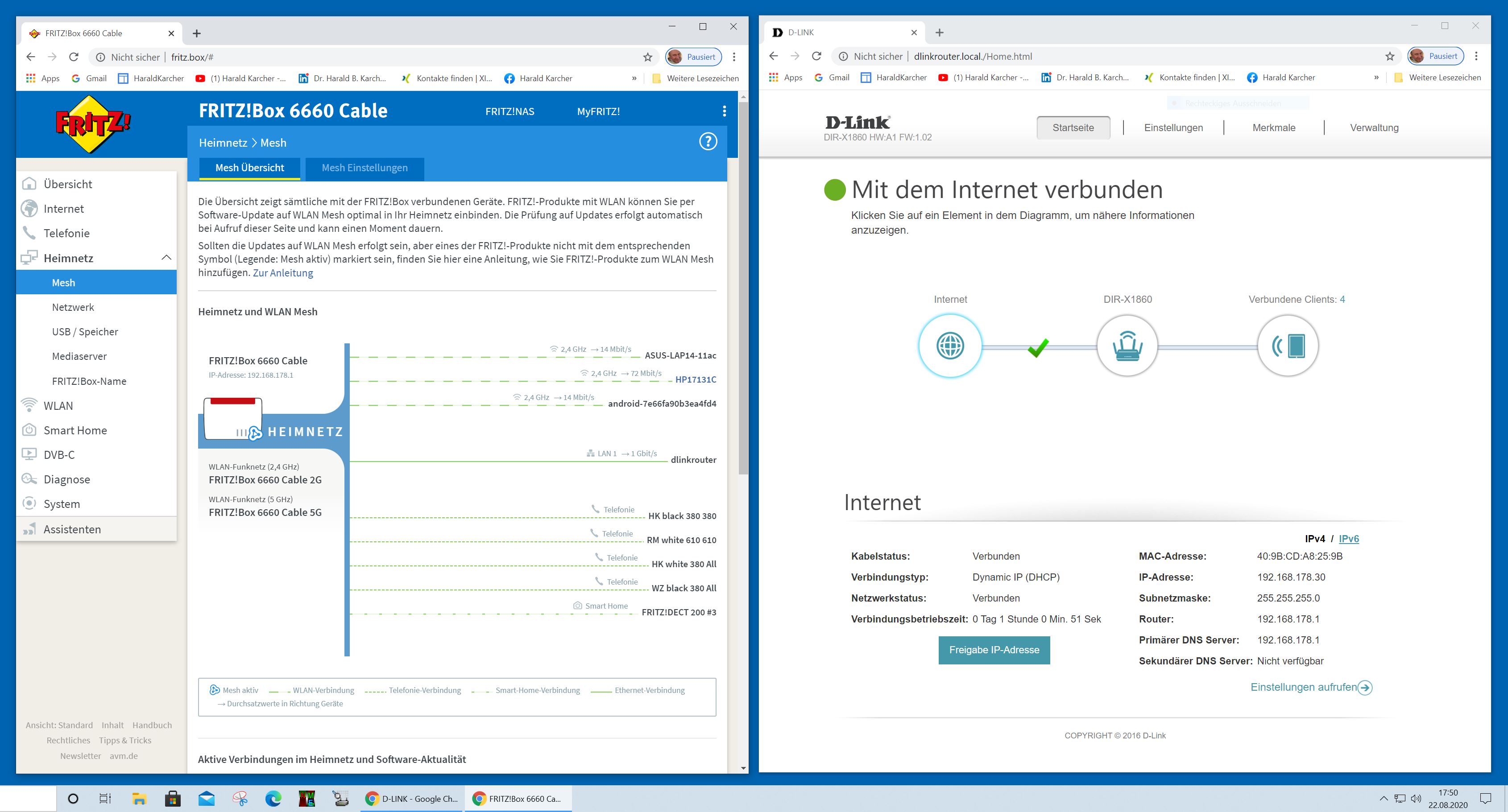1508x812 pixels.
Task: Click the FRITZ!Box help question mark icon
Action: [708, 141]
